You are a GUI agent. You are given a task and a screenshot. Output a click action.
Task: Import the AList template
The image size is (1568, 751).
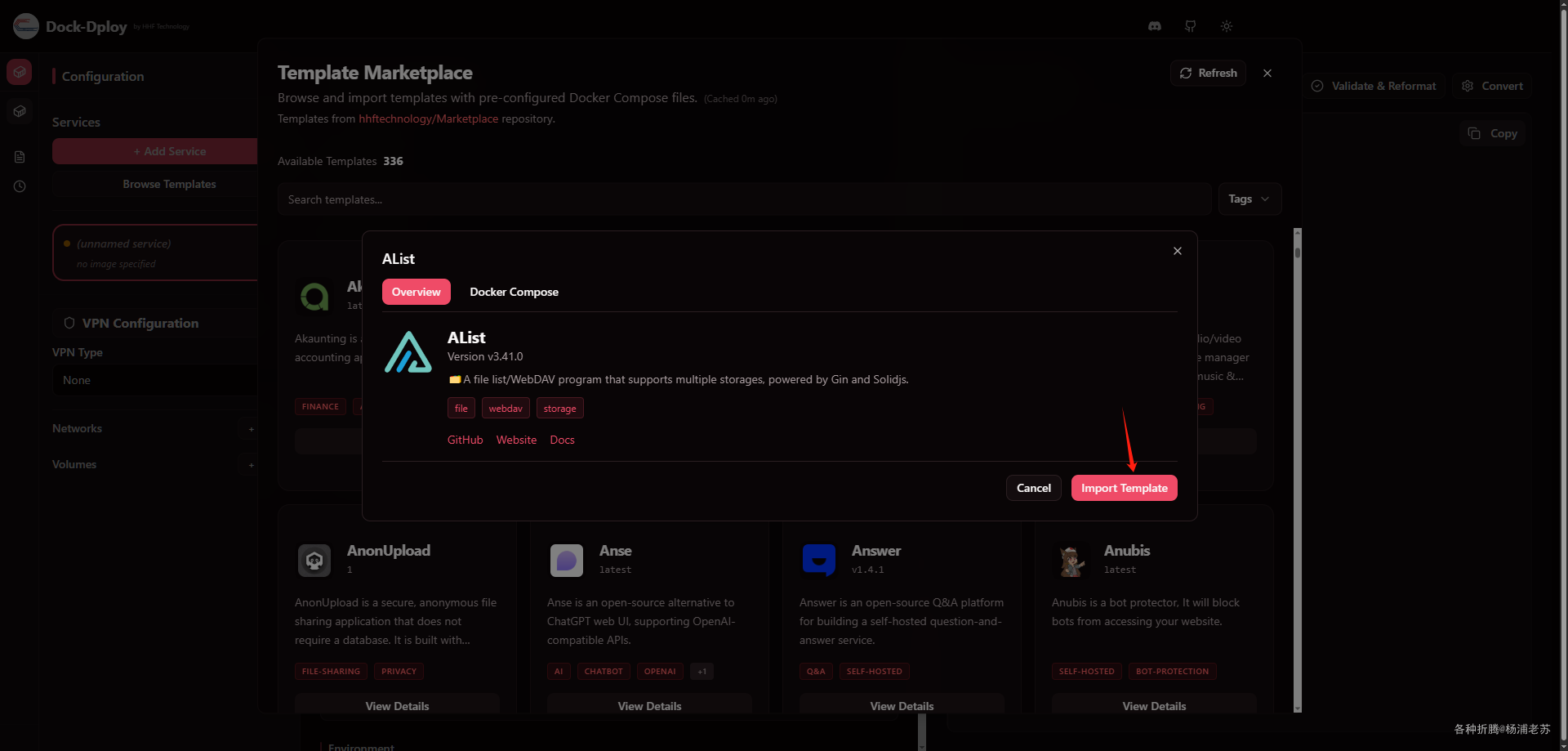click(x=1125, y=488)
